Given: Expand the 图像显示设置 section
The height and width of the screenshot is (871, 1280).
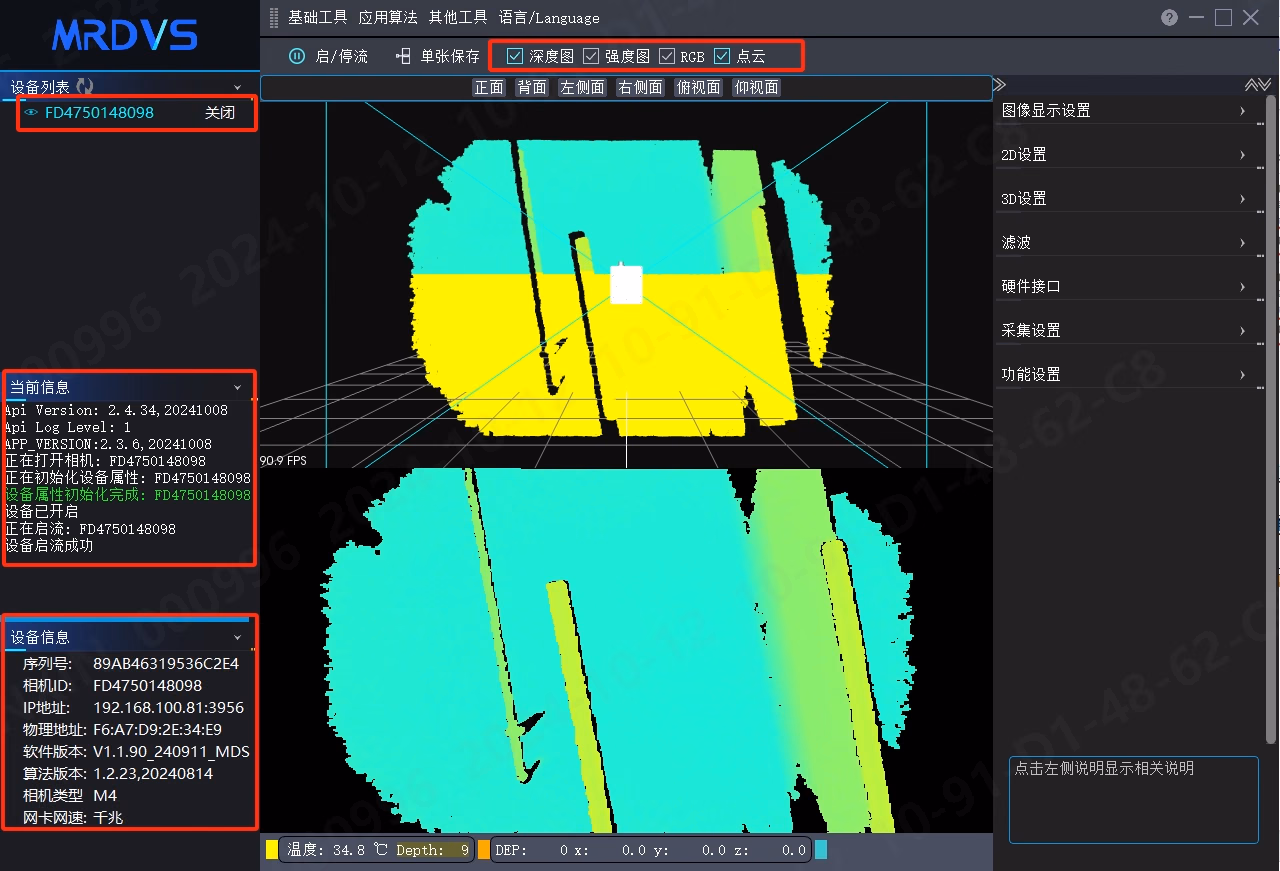Looking at the screenshot, I should pyautogui.click(x=1125, y=111).
